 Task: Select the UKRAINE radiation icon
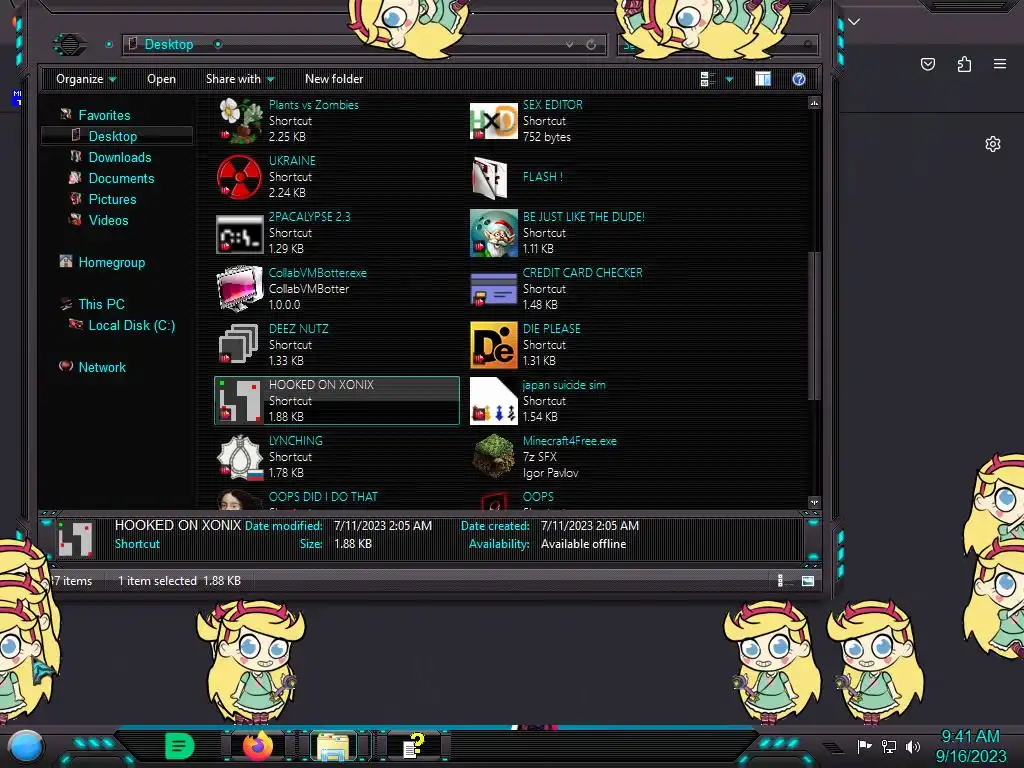[239, 177]
